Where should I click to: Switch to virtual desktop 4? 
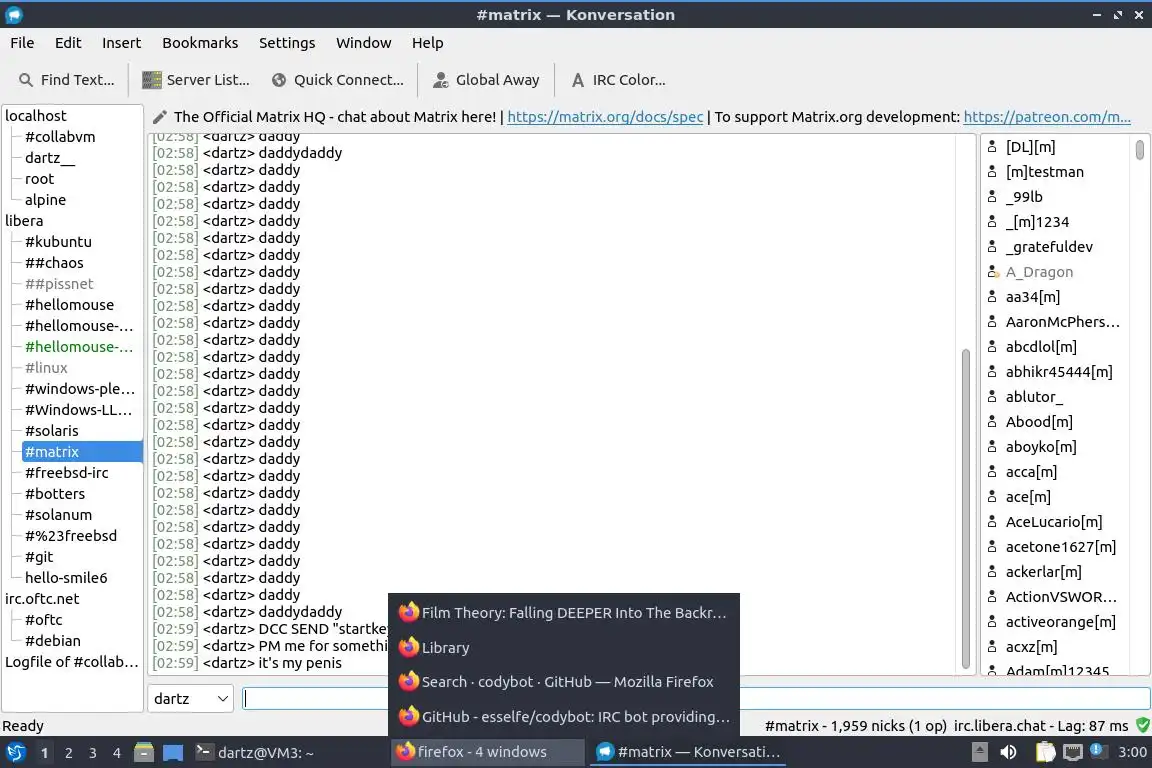pyautogui.click(x=117, y=753)
